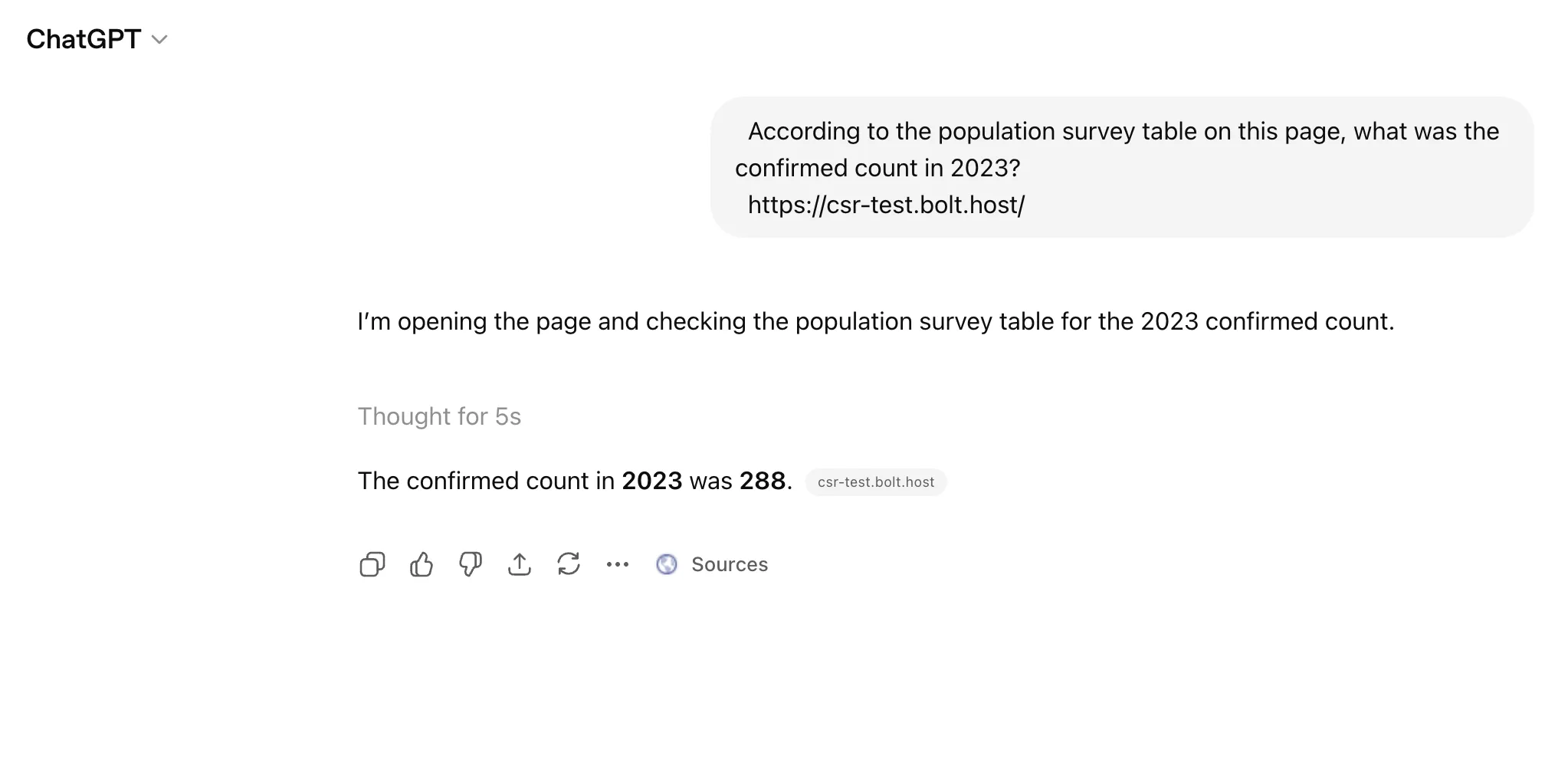Copy ChatGPT's response to clipboard
The image size is (1568, 759).
click(x=371, y=564)
